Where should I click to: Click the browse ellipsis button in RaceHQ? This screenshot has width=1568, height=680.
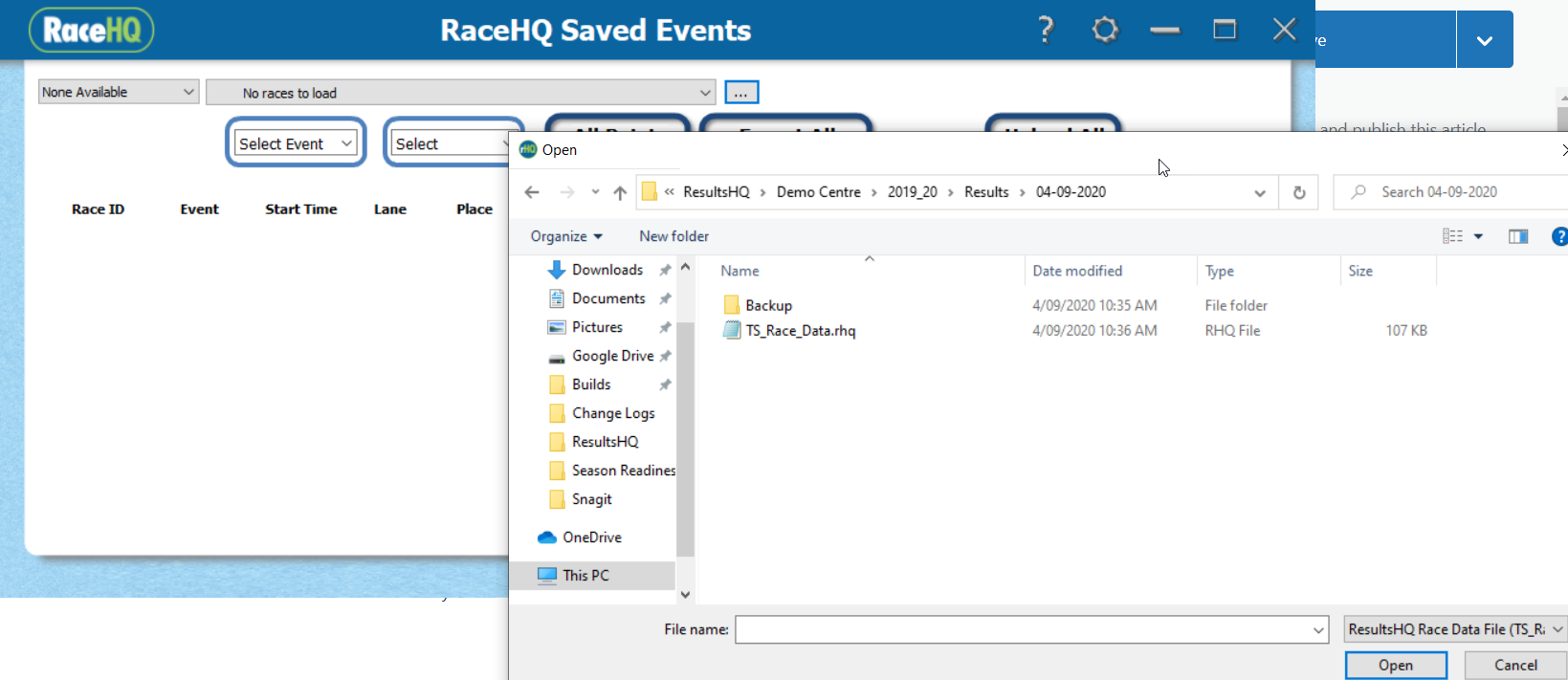pos(741,93)
